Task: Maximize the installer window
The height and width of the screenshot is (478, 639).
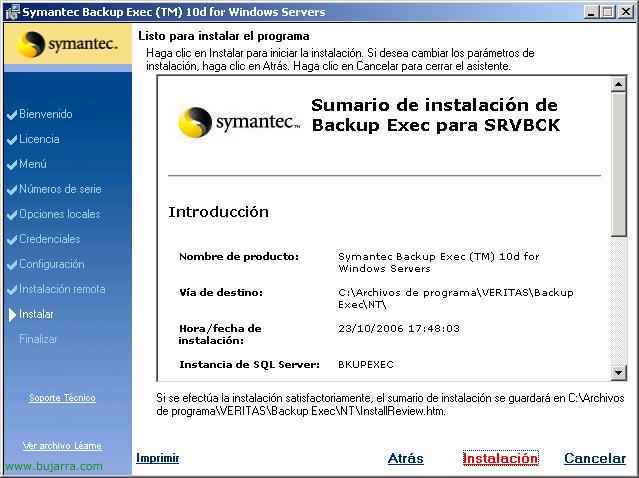Action: (x=608, y=12)
